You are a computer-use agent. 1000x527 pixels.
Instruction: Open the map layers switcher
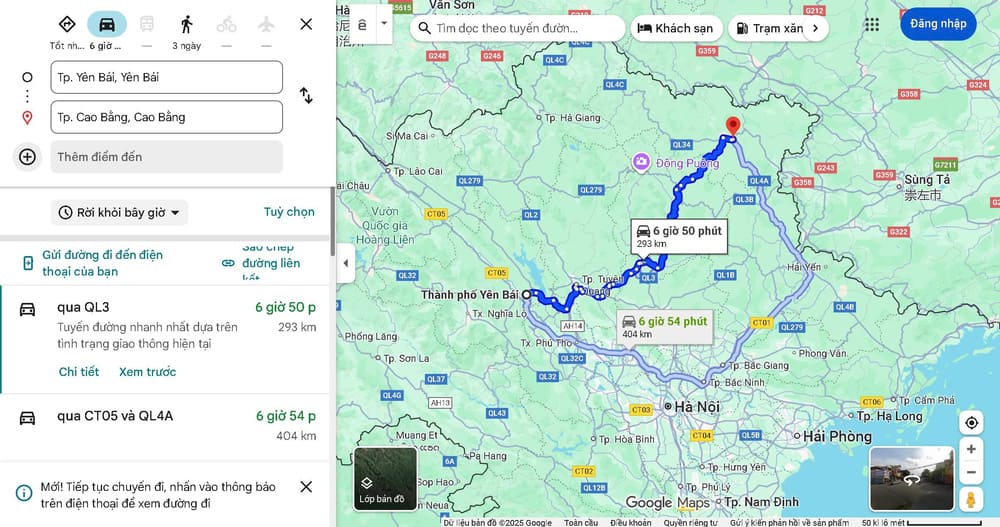tap(385, 479)
